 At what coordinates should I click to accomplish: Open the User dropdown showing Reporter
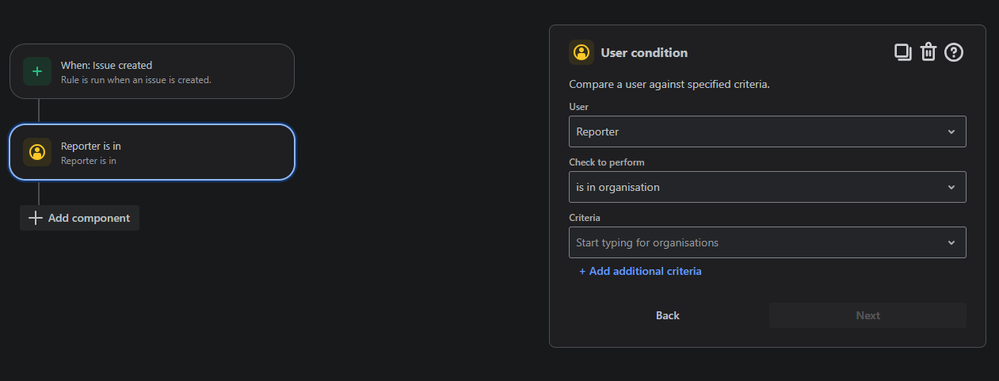[767, 132]
